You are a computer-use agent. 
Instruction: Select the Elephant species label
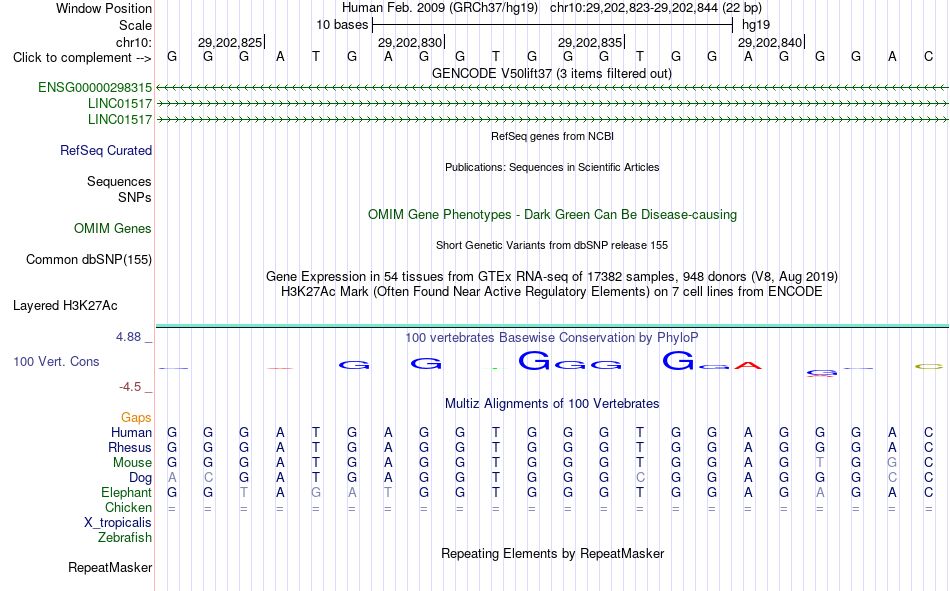click(x=126, y=492)
